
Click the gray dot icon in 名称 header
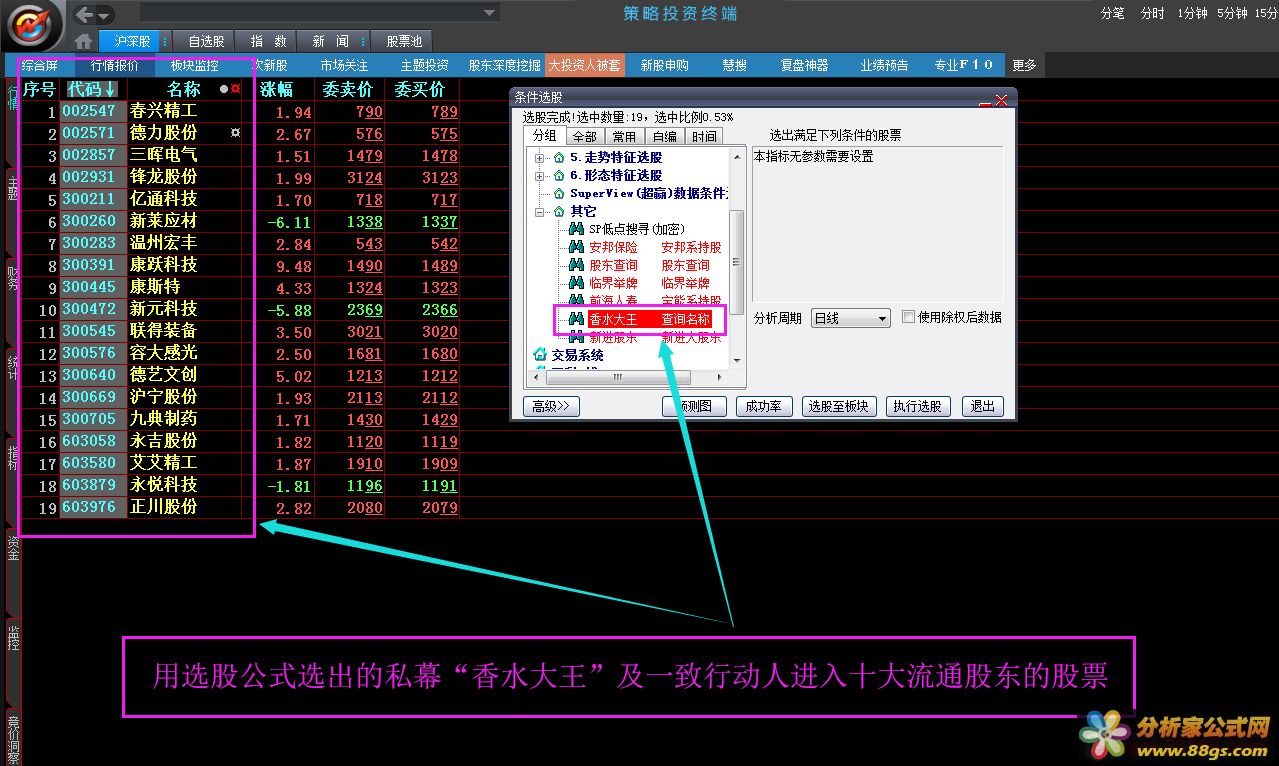pyautogui.click(x=224, y=89)
